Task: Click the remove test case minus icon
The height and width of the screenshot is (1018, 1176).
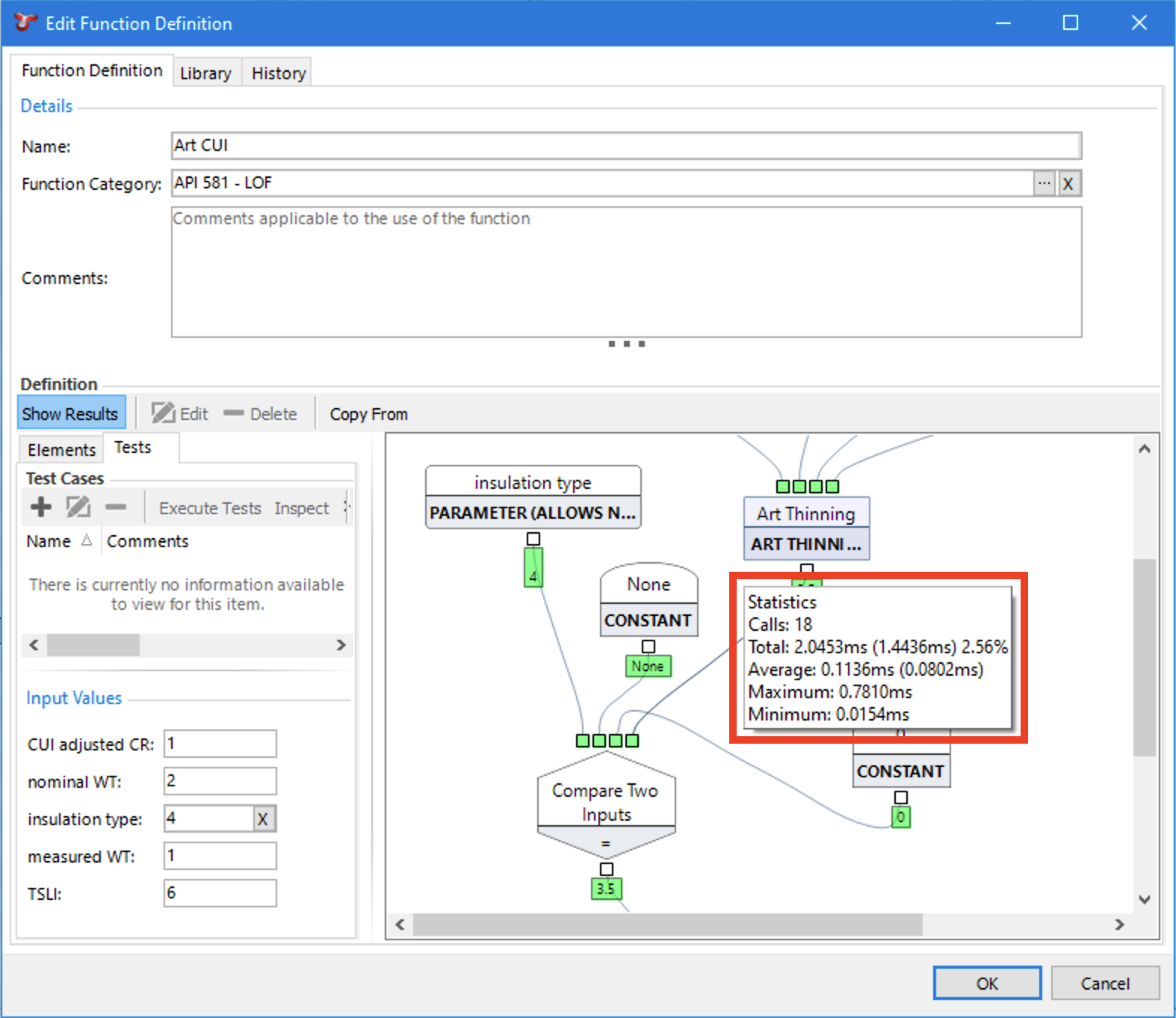Action: tap(116, 508)
